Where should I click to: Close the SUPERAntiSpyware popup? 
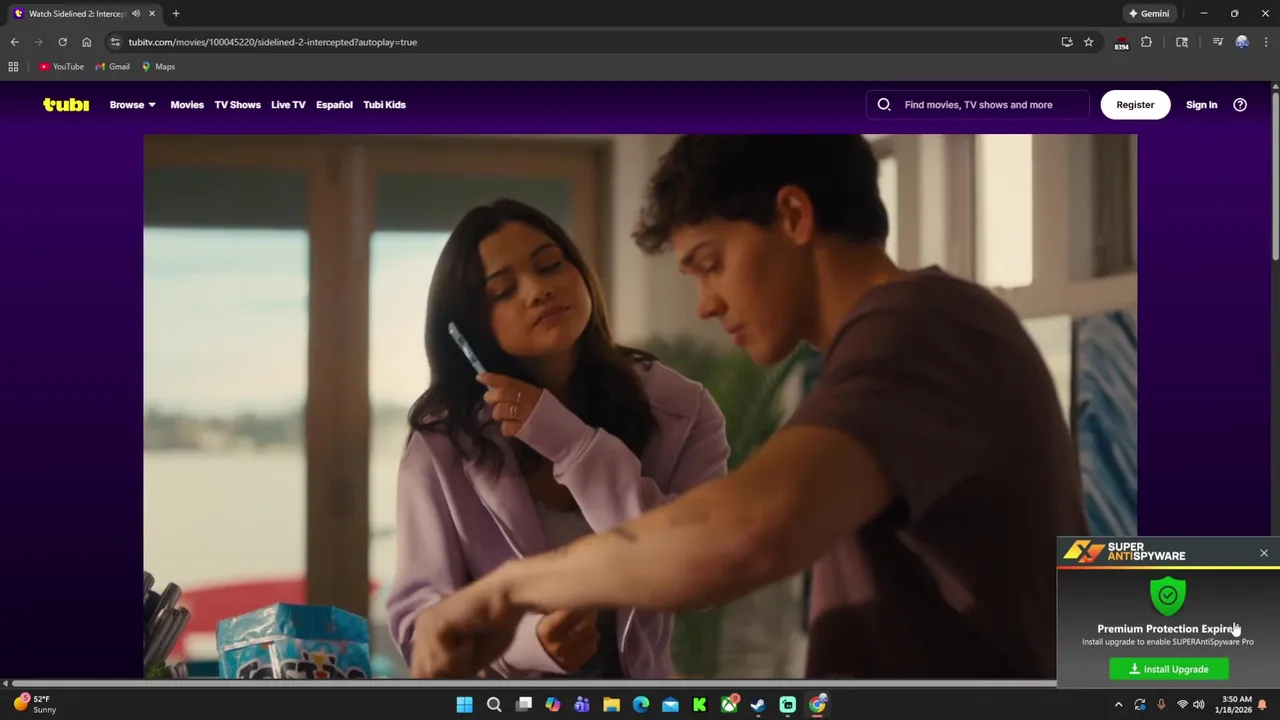[1264, 553]
